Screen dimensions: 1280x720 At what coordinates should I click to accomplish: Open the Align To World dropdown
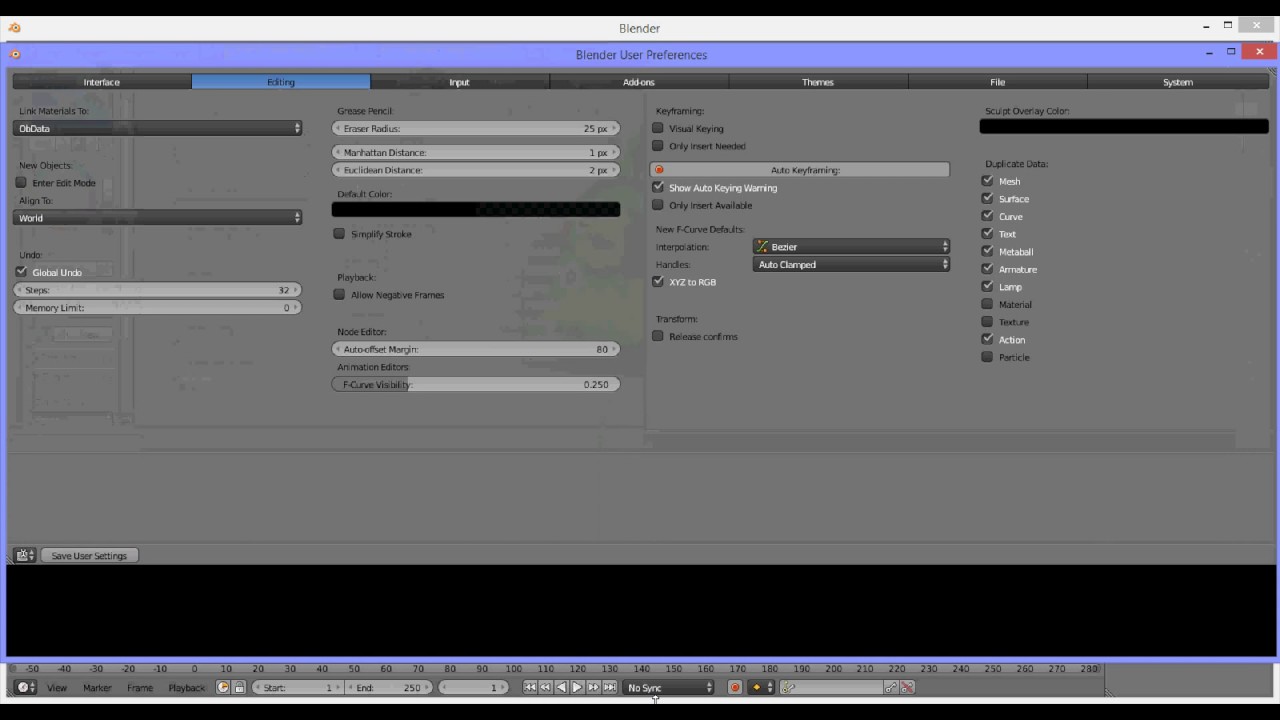[x=158, y=218]
